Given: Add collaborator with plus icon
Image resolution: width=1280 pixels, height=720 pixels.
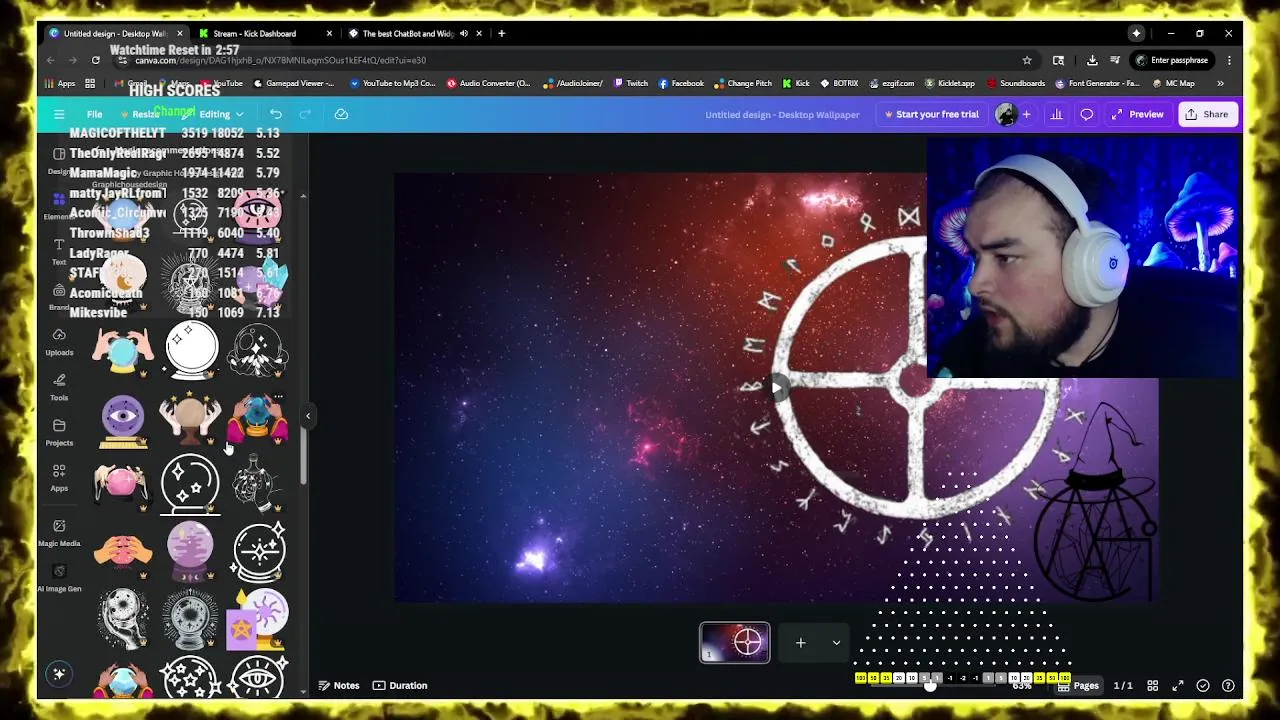Looking at the screenshot, I should [x=1026, y=114].
